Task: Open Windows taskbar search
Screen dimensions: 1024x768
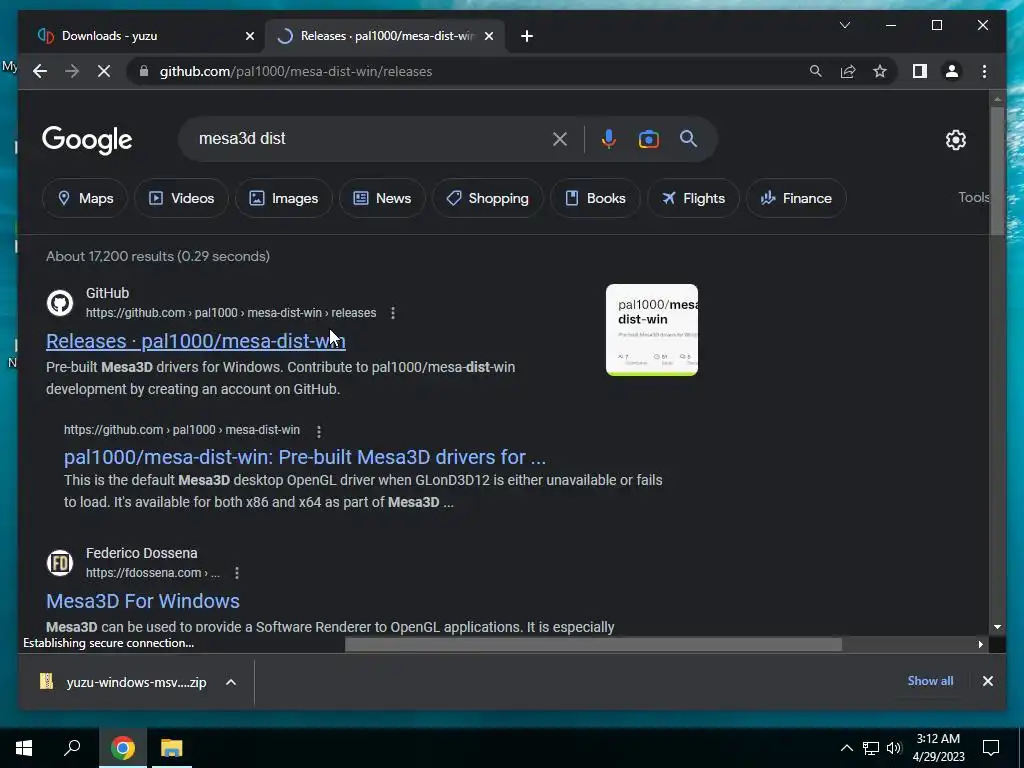Action: click(72, 748)
